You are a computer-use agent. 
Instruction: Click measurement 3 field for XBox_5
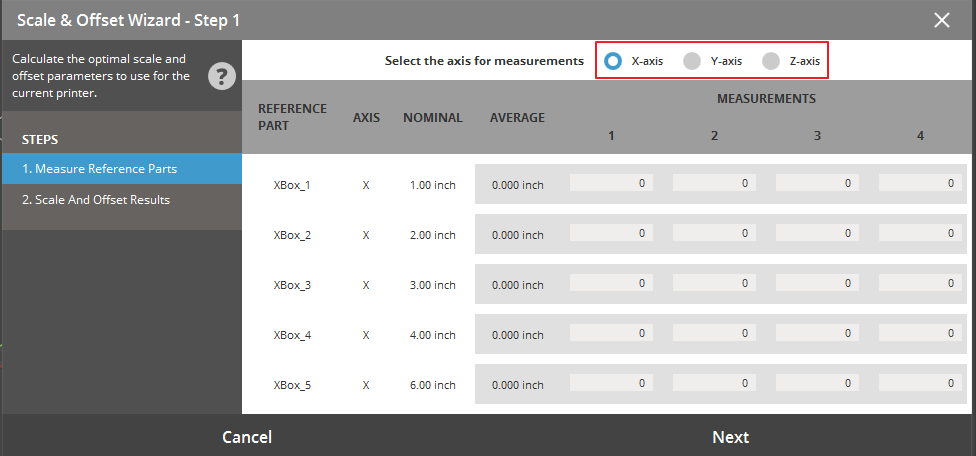coord(817,383)
